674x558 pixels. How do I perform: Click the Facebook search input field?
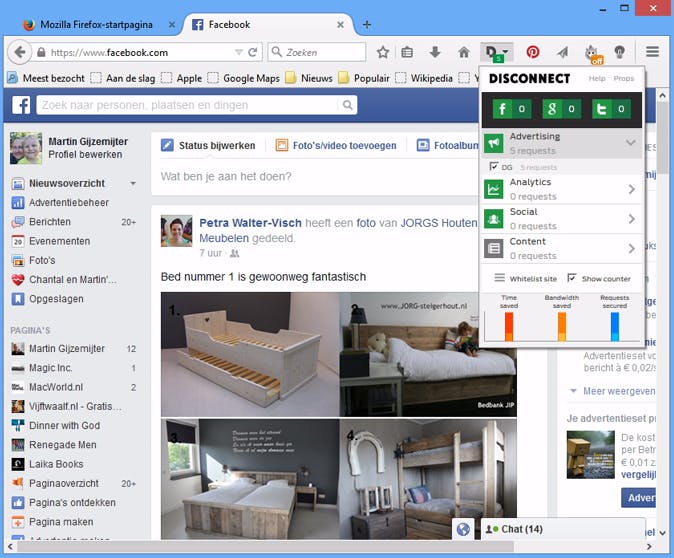pos(188,105)
